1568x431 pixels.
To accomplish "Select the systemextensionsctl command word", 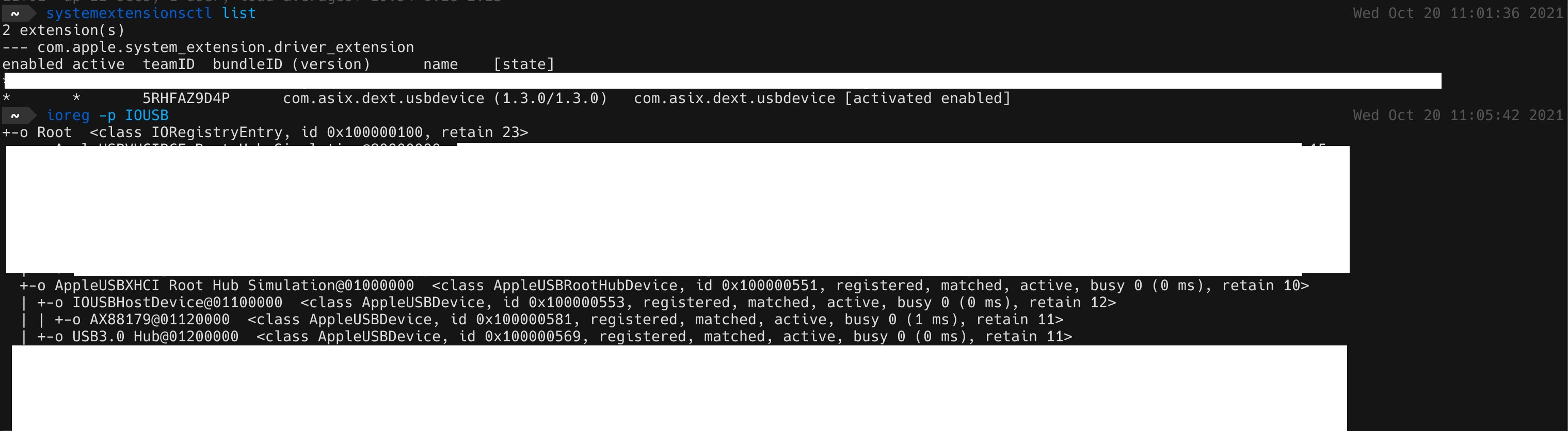I will pyautogui.click(x=129, y=13).
